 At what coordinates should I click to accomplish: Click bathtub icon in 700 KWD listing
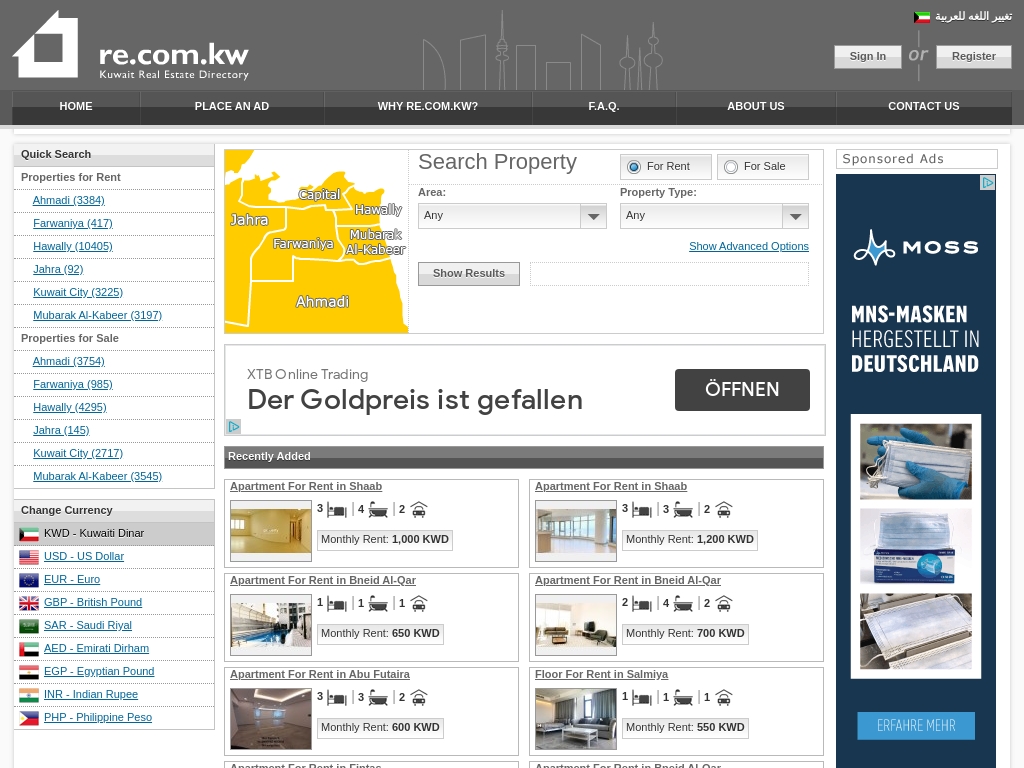coord(682,603)
